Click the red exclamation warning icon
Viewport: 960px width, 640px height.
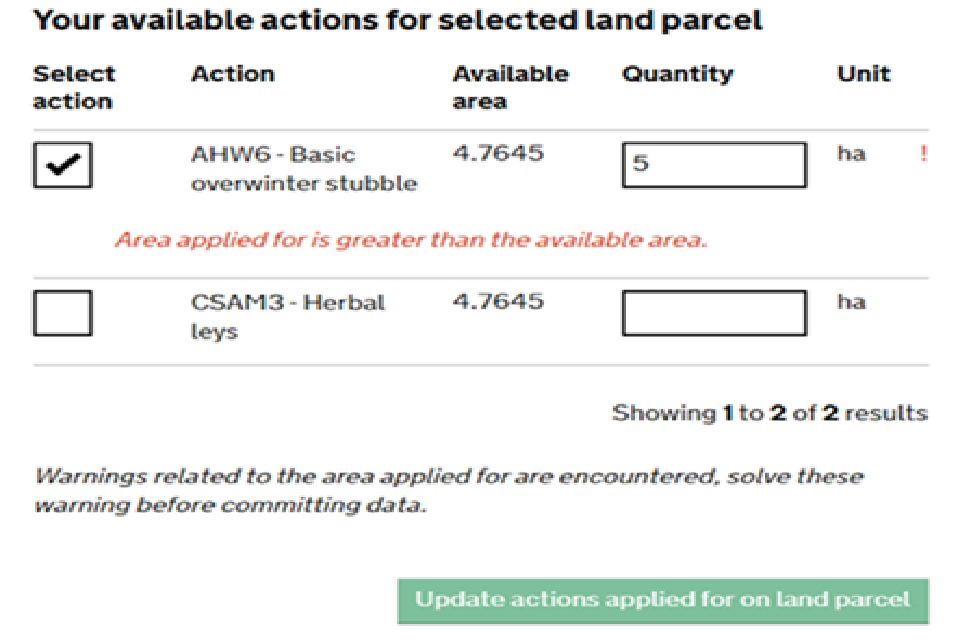click(x=923, y=155)
